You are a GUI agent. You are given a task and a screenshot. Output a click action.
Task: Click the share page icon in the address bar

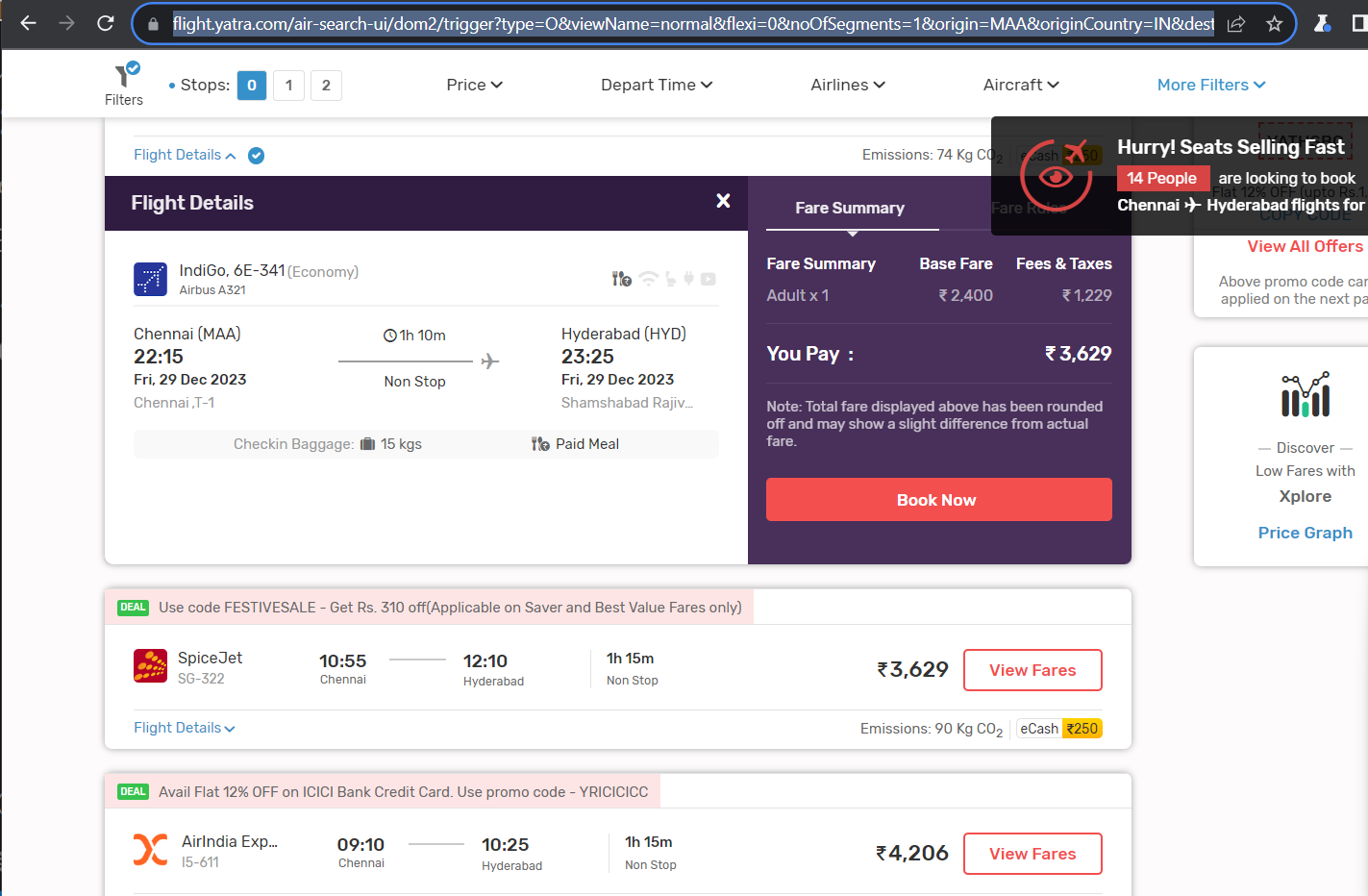(1236, 24)
